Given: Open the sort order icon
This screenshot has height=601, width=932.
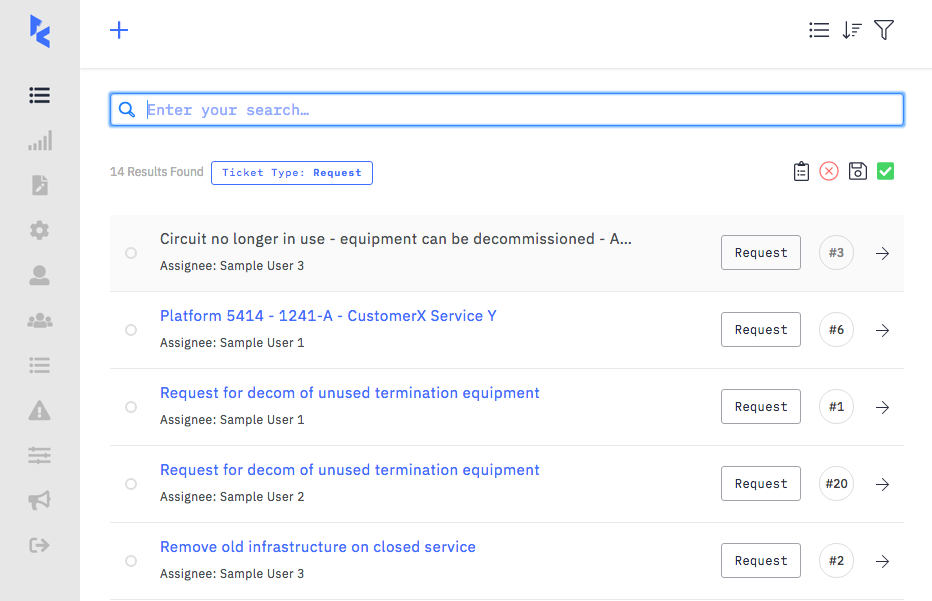Looking at the screenshot, I should click(x=852, y=30).
